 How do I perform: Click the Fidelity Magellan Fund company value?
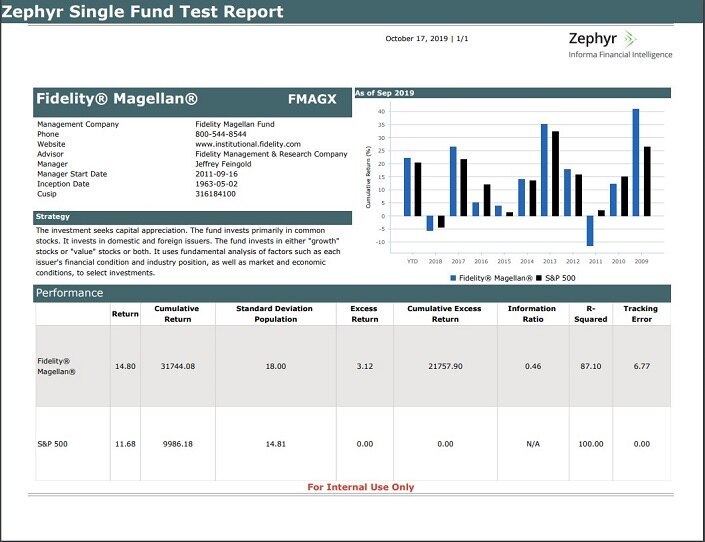[x=235, y=124]
